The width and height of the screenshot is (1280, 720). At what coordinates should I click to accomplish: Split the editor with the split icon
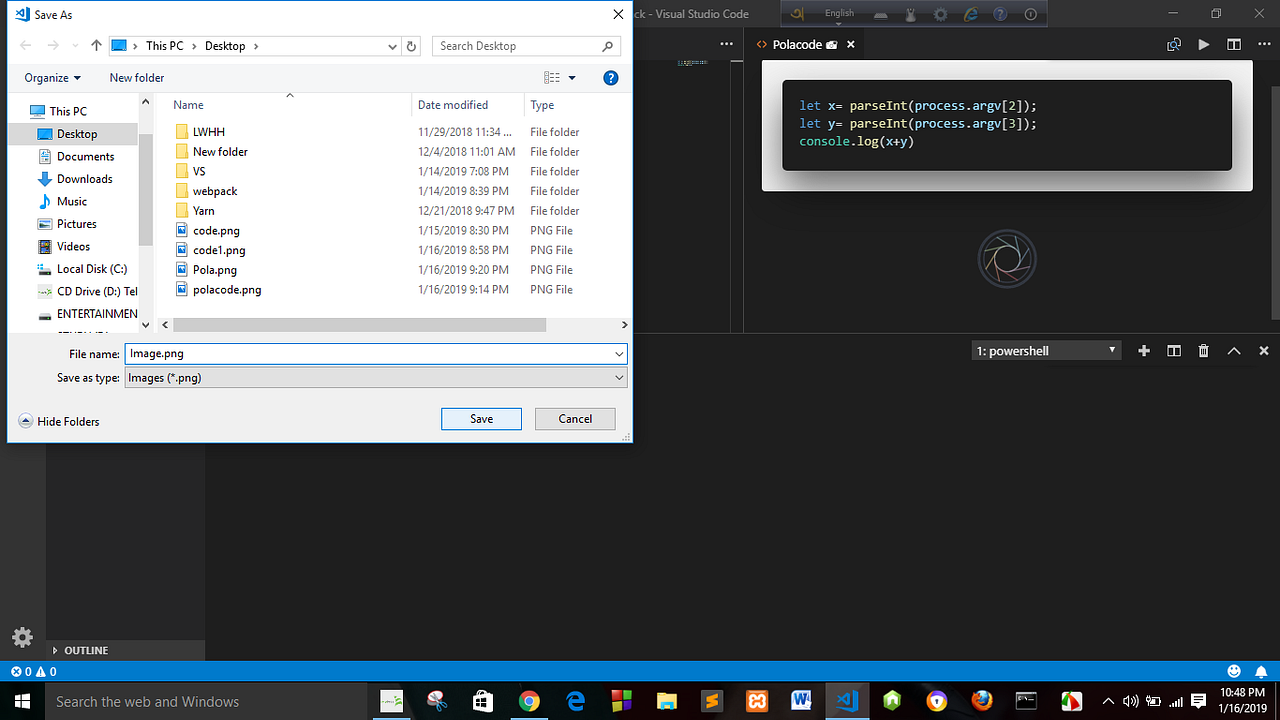[1234, 44]
